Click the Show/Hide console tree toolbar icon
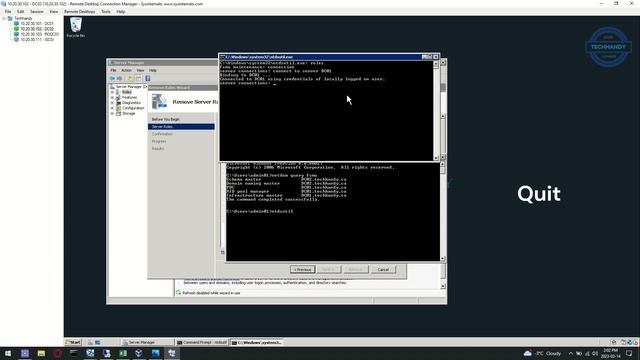 click(138, 78)
